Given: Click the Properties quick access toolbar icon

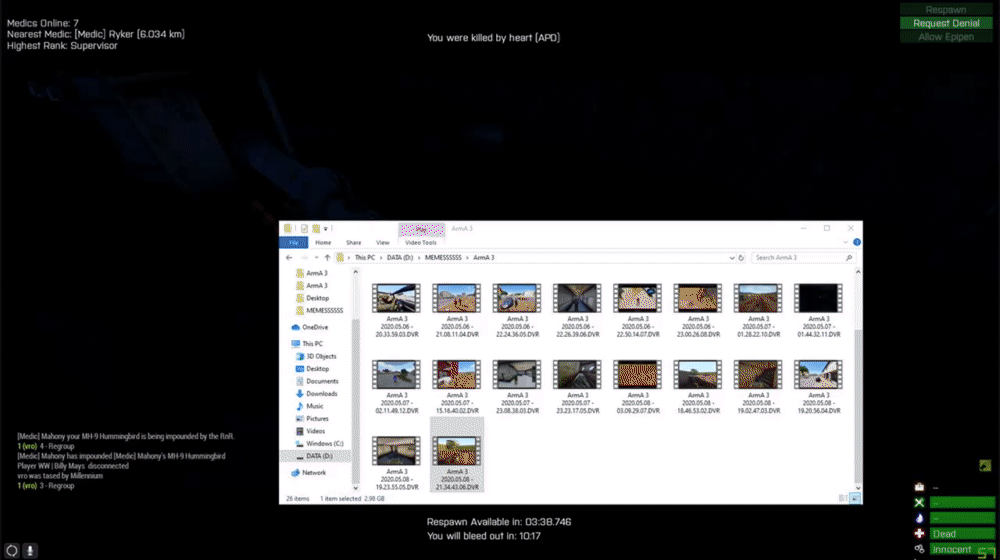Looking at the screenshot, I should (304, 228).
